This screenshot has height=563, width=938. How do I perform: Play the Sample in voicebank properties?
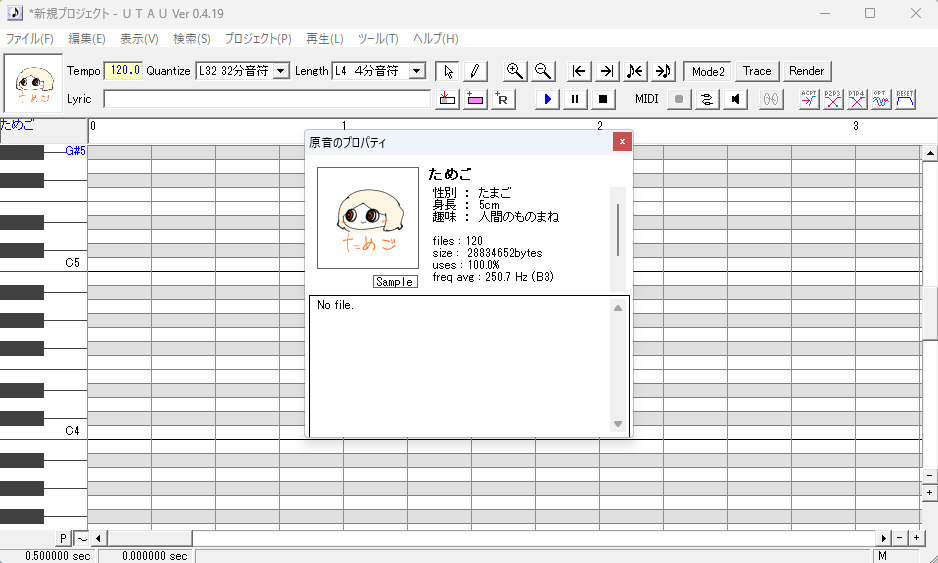tap(395, 282)
